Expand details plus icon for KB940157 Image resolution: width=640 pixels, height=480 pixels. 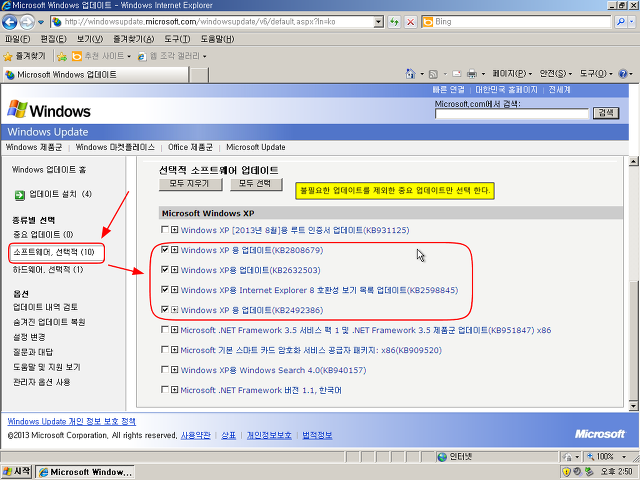pos(174,370)
